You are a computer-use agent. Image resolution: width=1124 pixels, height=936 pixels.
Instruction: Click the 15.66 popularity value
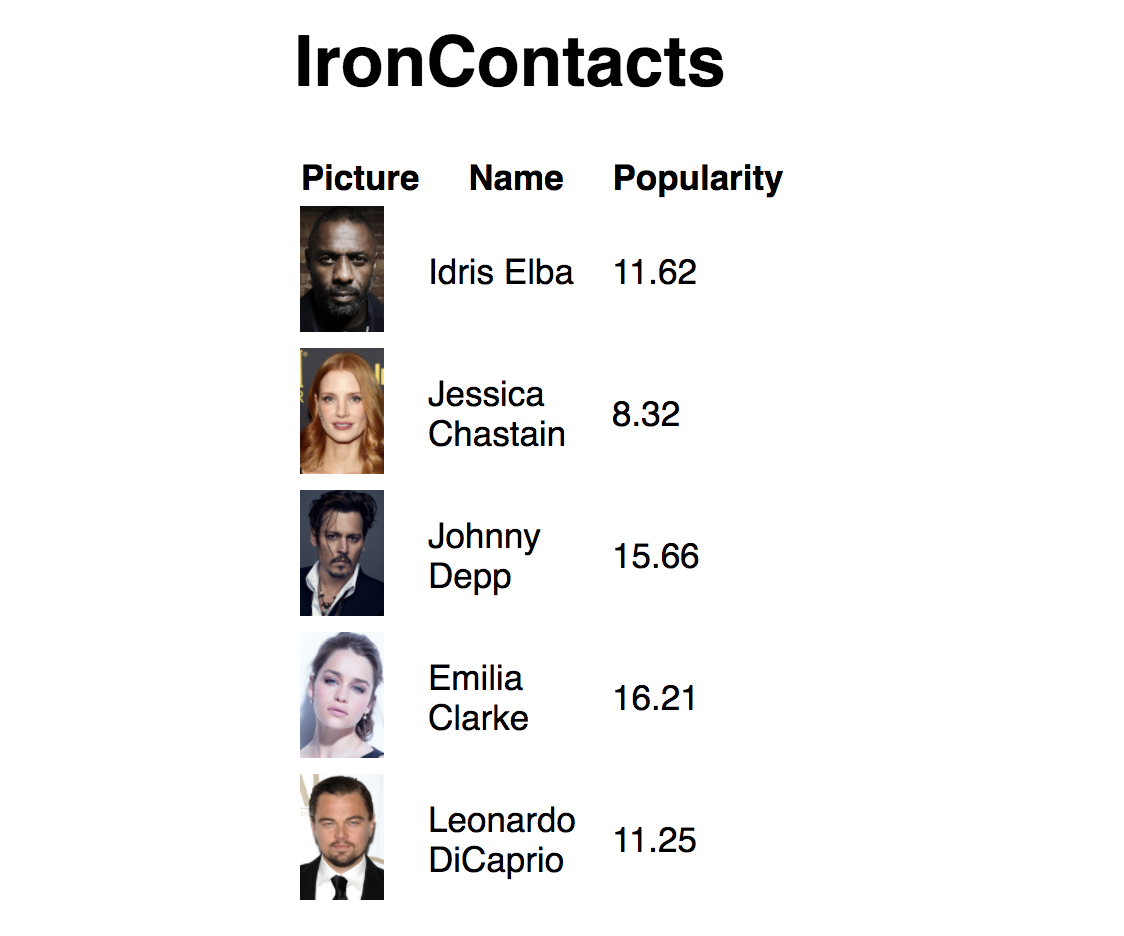656,556
